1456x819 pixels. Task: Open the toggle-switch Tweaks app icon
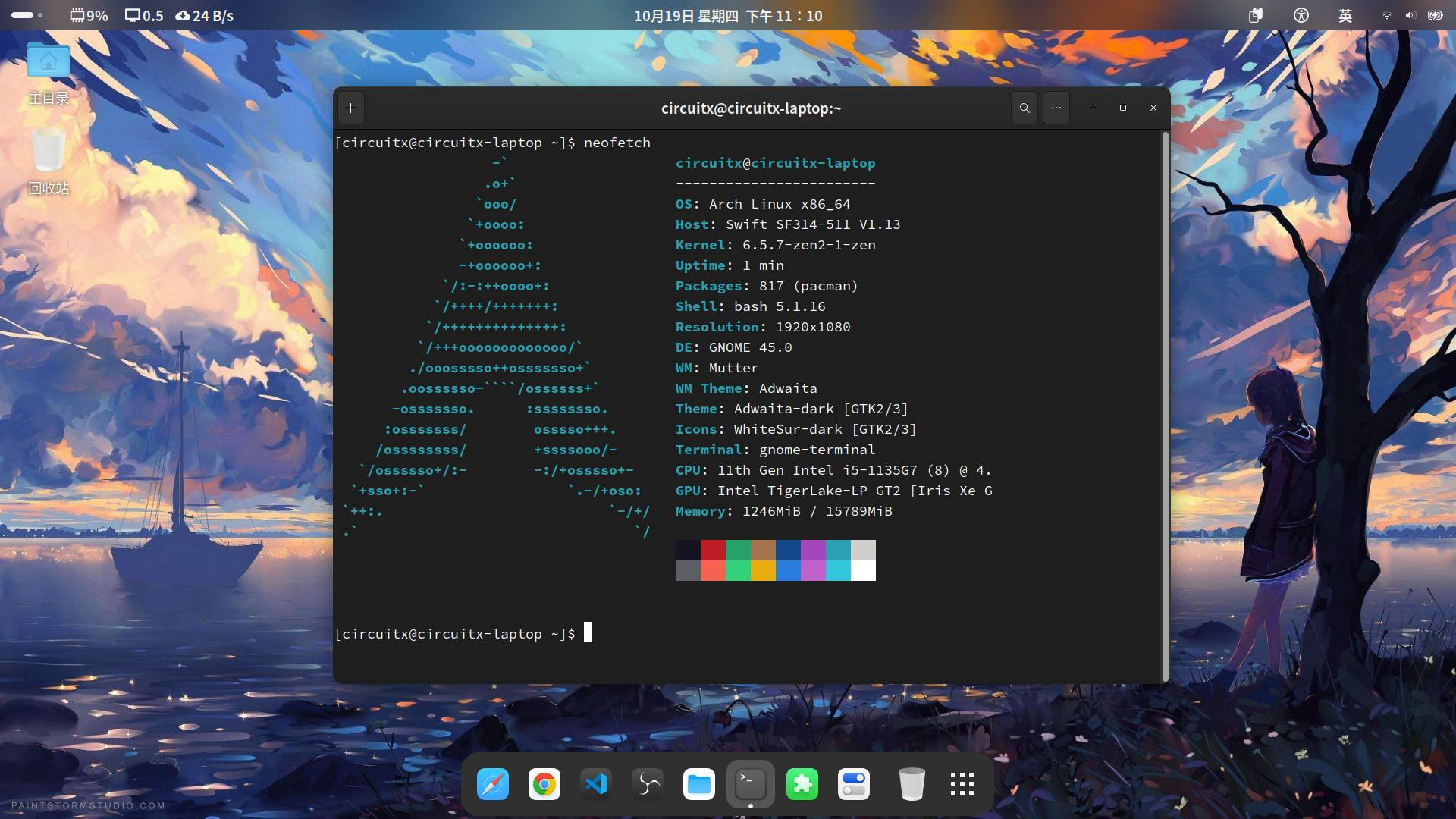click(854, 784)
